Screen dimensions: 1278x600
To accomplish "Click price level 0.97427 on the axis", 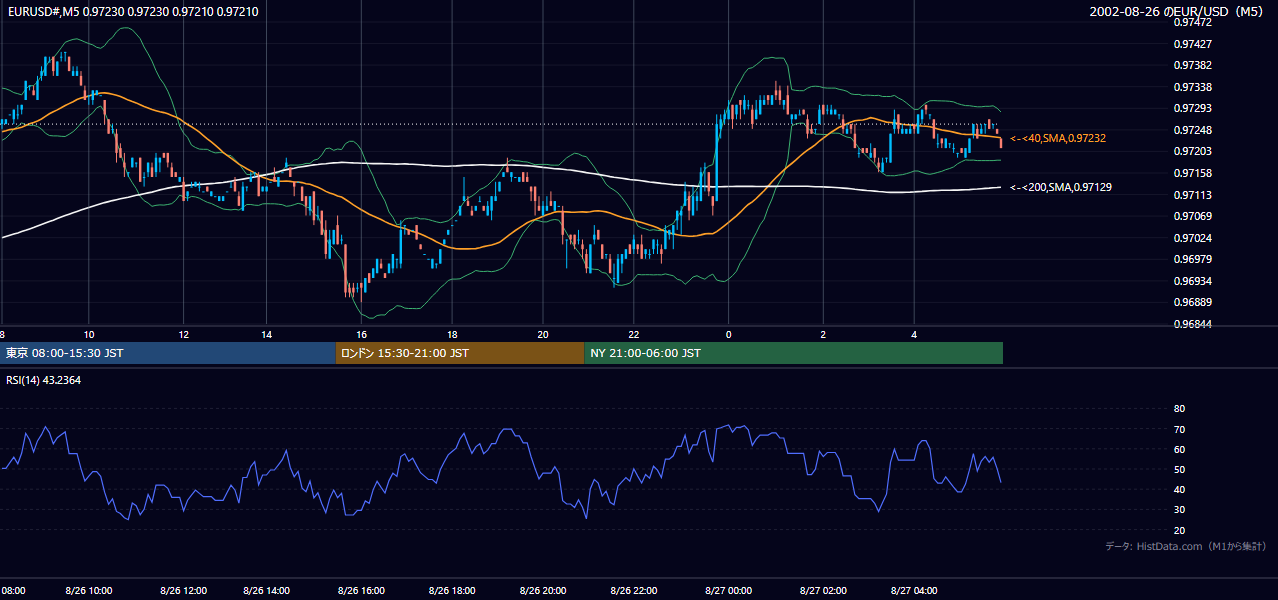I will coord(1192,44).
